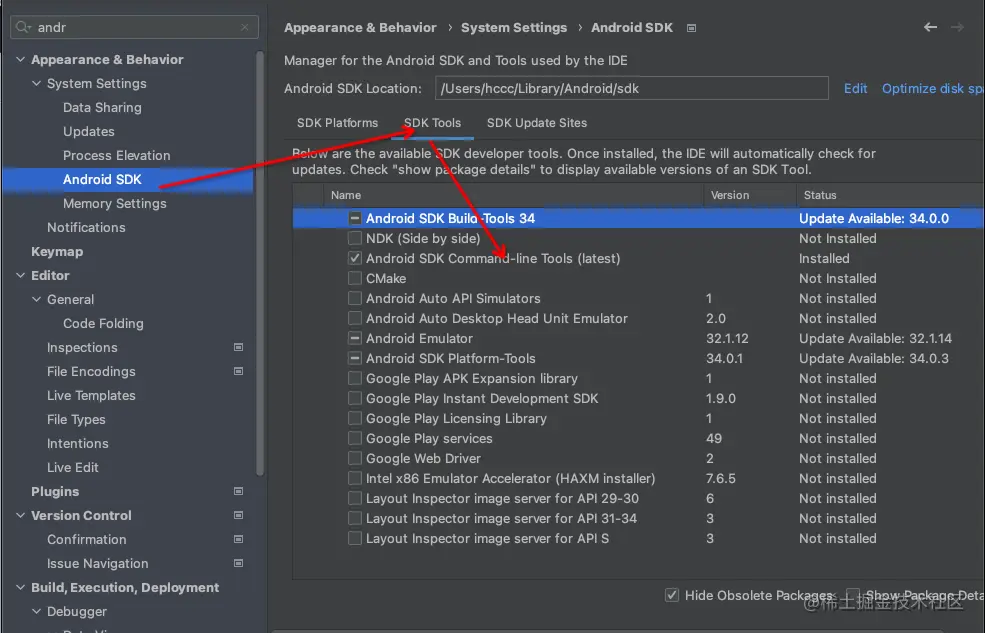Open the Notifications settings page
This screenshot has height=633, width=985.
[86, 227]
